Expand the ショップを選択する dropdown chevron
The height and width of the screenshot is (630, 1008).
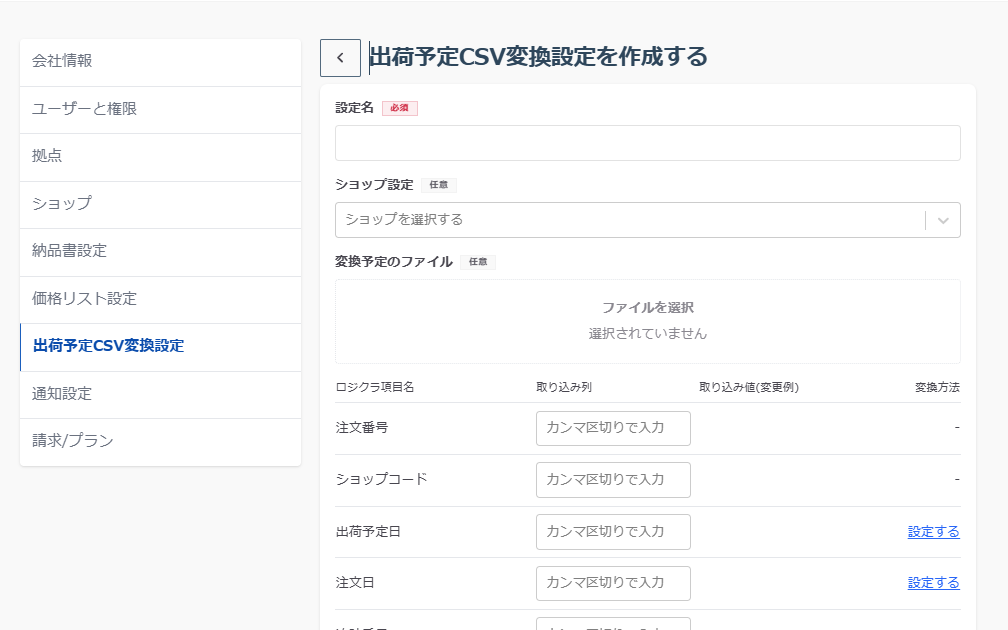[x=943, y=220]
